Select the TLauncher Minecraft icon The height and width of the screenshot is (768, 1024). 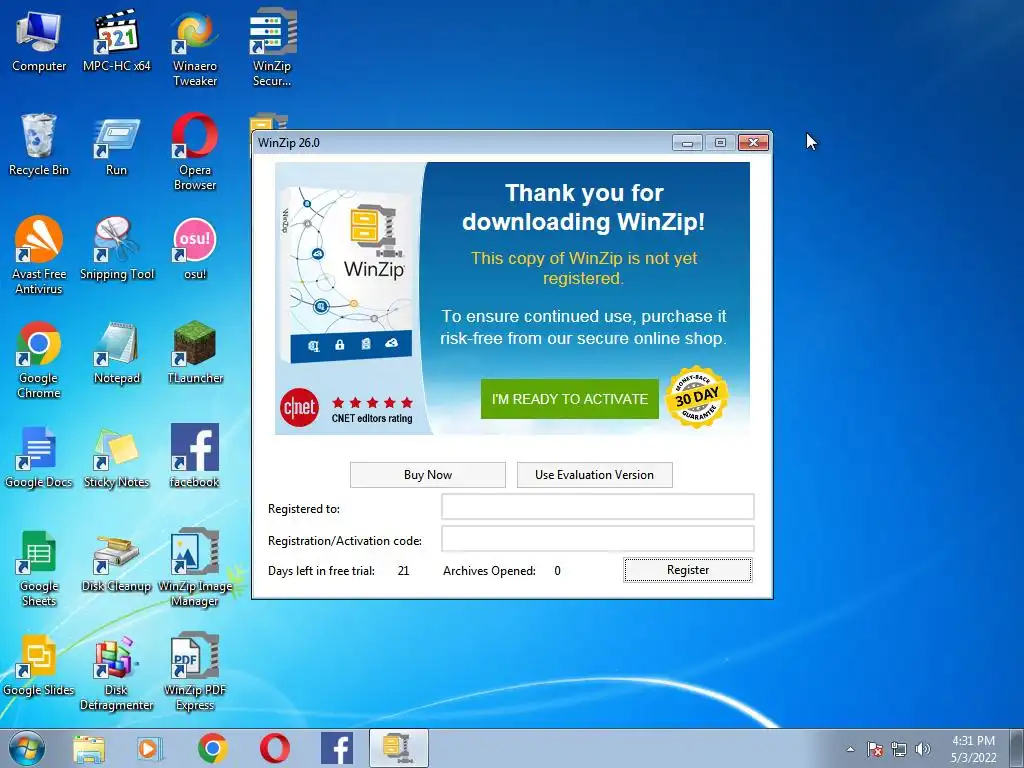point(195,353)
